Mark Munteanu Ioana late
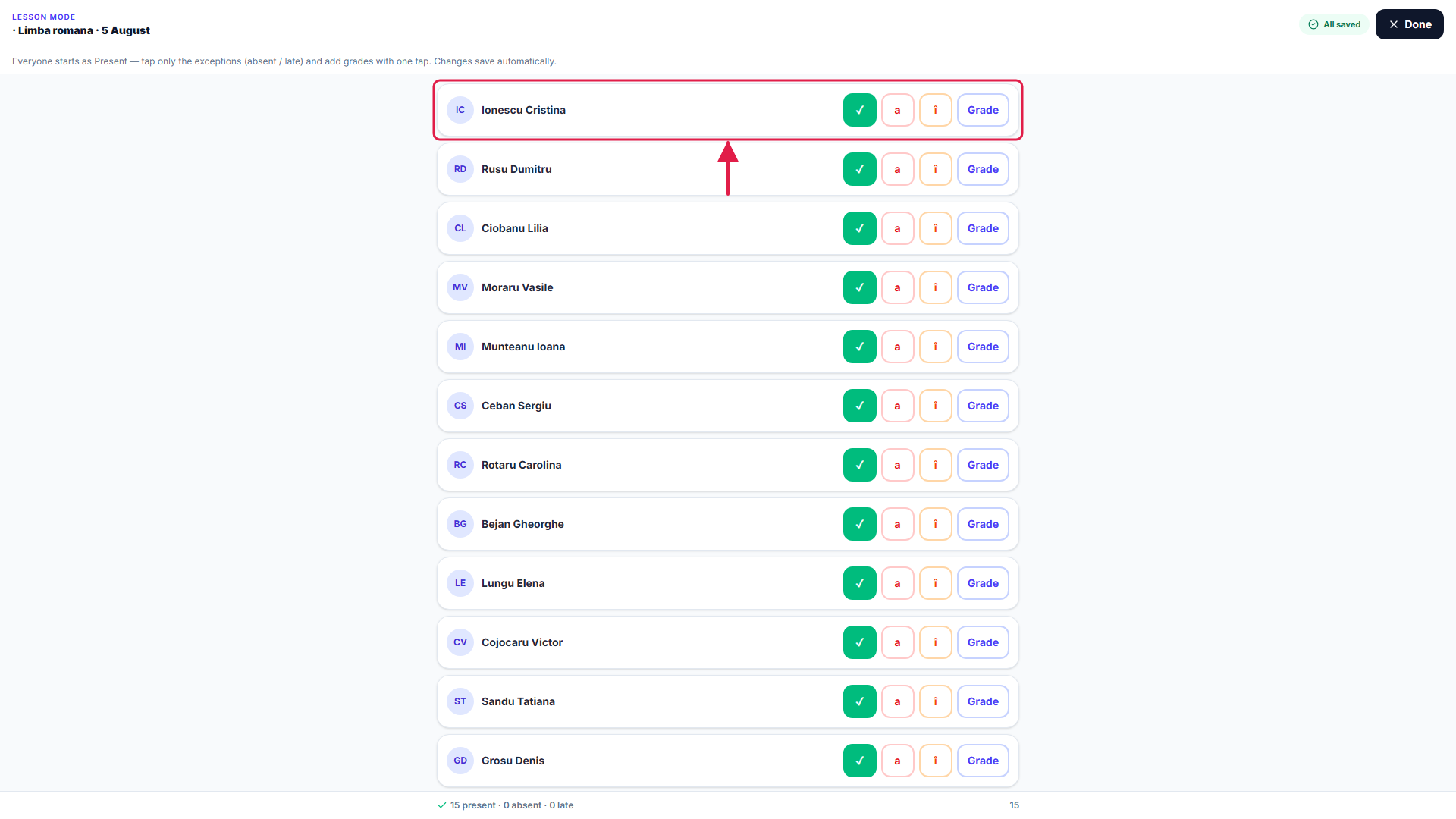The image size is (1456, 819). [935, 347]
